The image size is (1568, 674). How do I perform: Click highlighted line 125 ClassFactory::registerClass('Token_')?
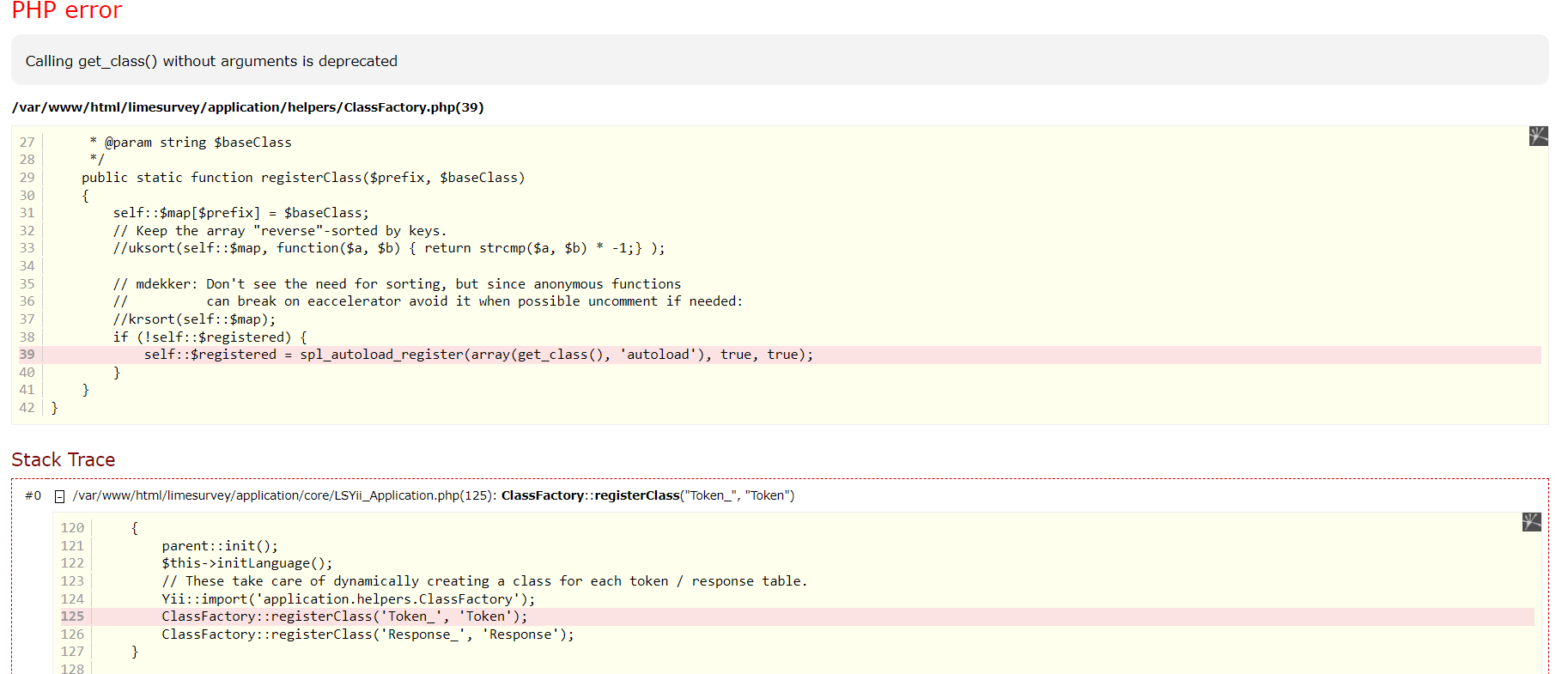pyautogui.click(x=344, y=616)
